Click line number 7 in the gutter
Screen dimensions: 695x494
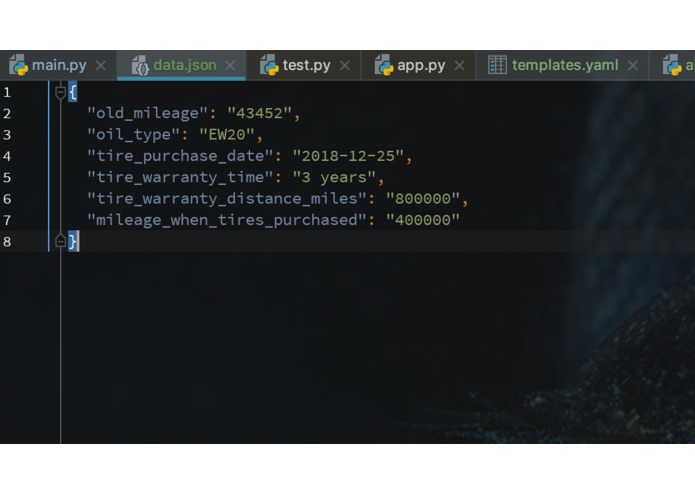point(7,220)
